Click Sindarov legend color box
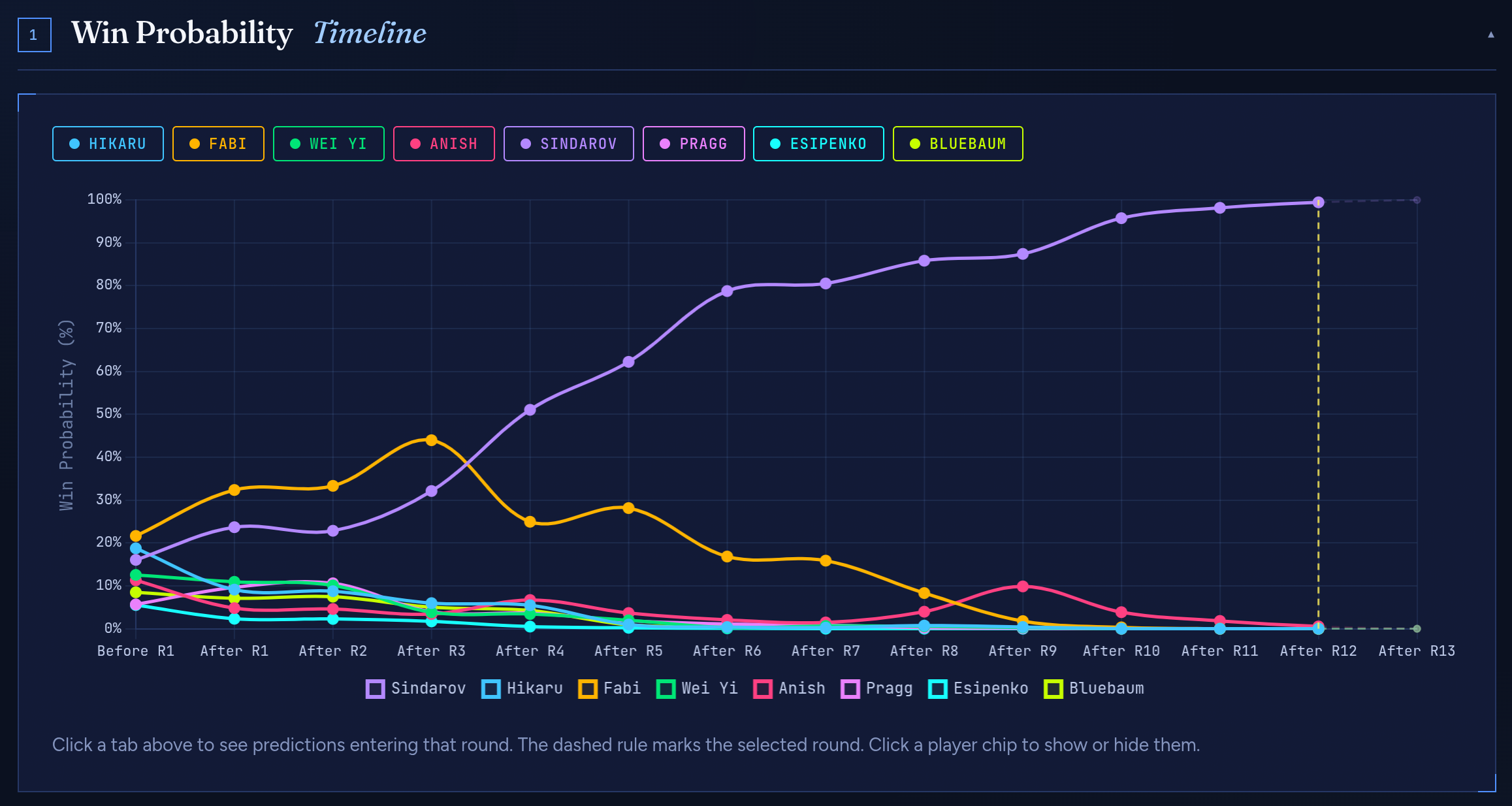Image resolution: width=1512 pixels, height=806 pixels. (x=376, y=689)
